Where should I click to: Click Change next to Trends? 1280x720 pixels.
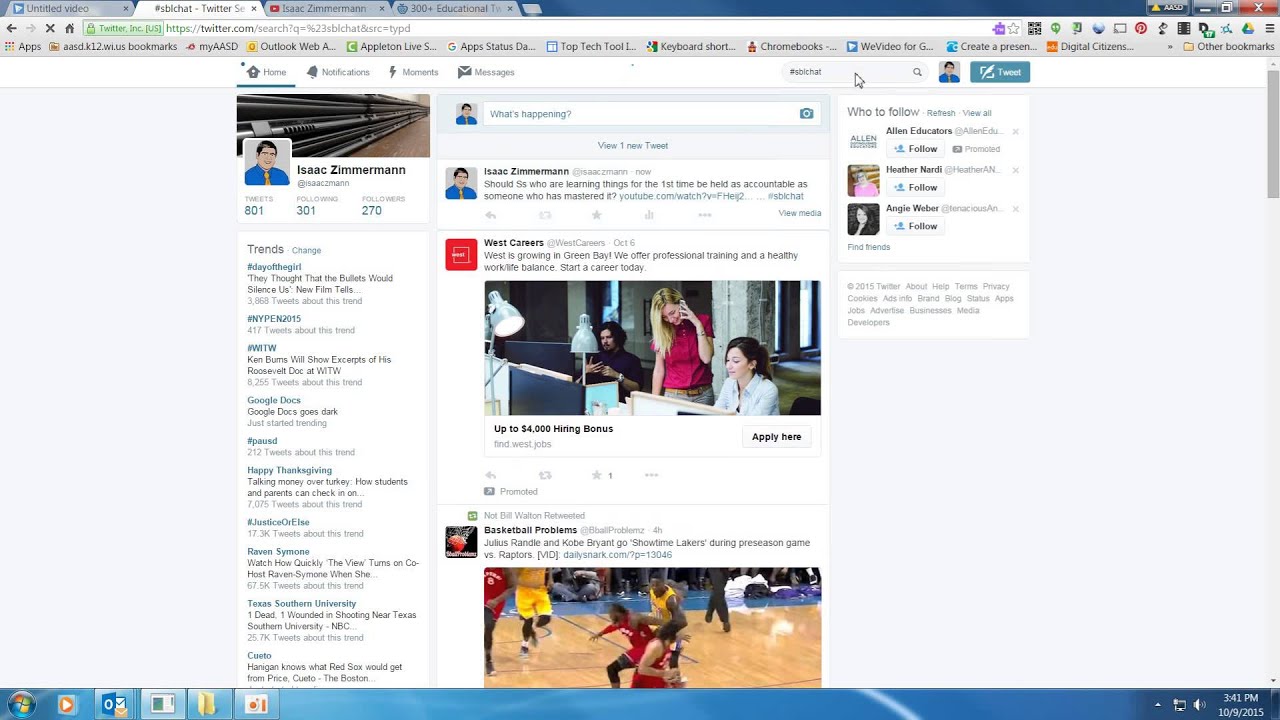(306, 250)
